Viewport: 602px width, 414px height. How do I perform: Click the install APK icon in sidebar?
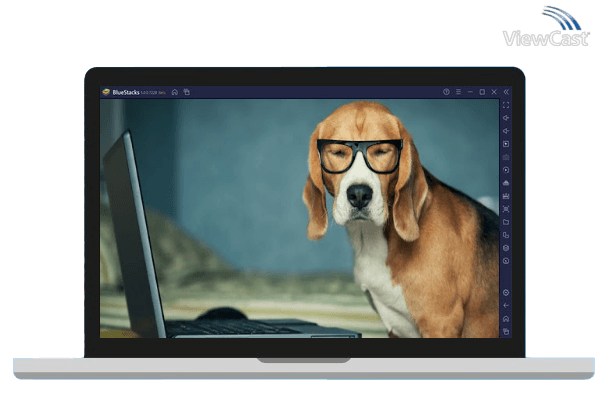pyautogui.click(x=506, y=196)
